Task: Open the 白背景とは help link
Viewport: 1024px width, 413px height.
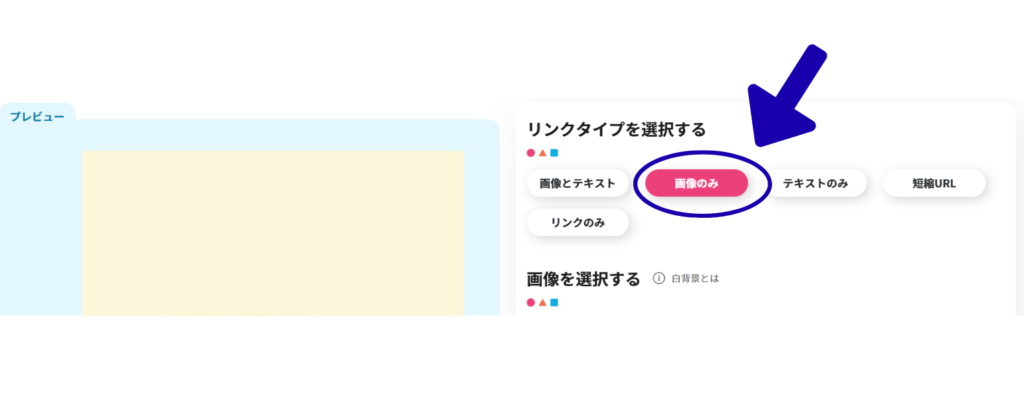Action: tap(695, 278)
